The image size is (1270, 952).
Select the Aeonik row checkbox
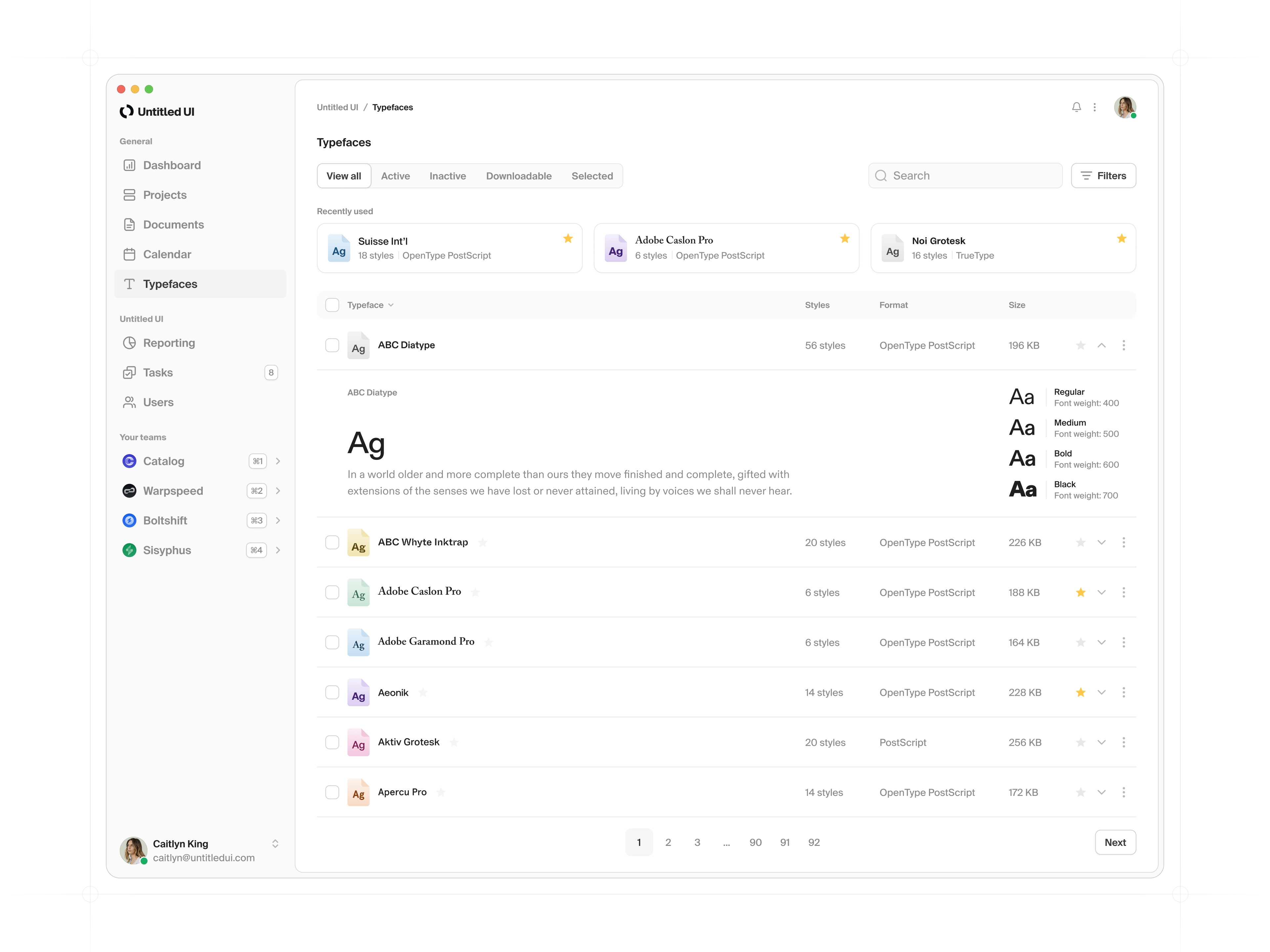[x=332, y=692]
